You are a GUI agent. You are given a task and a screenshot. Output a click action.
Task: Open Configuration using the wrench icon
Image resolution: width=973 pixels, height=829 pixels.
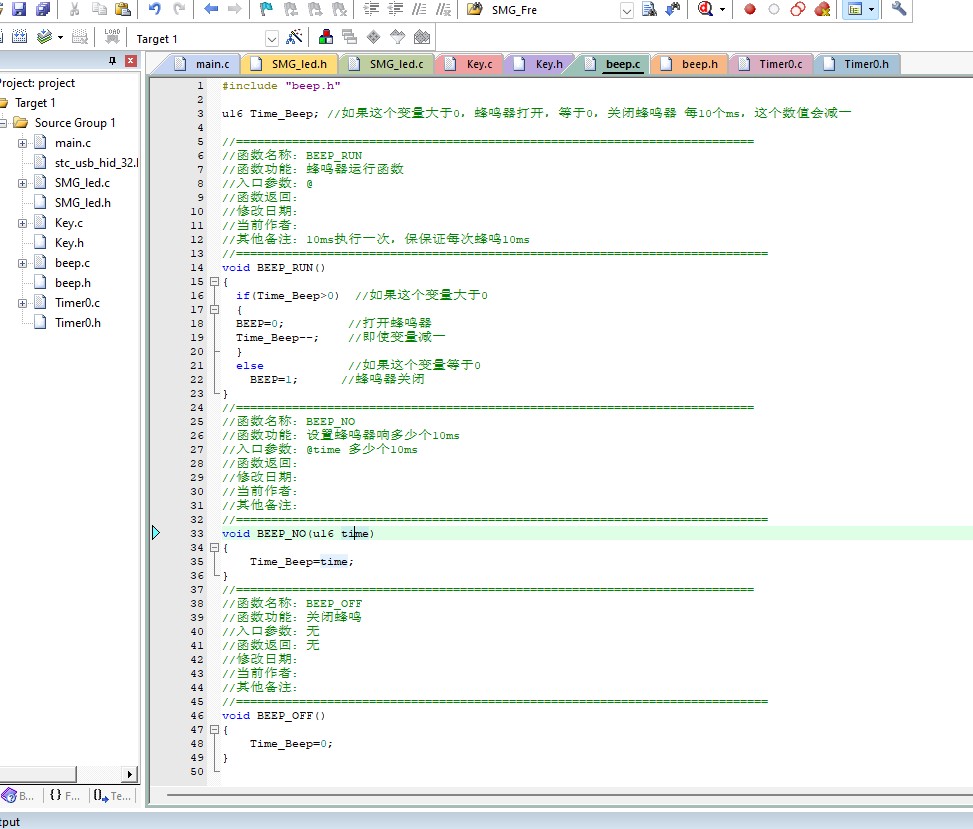pos(899,9)
